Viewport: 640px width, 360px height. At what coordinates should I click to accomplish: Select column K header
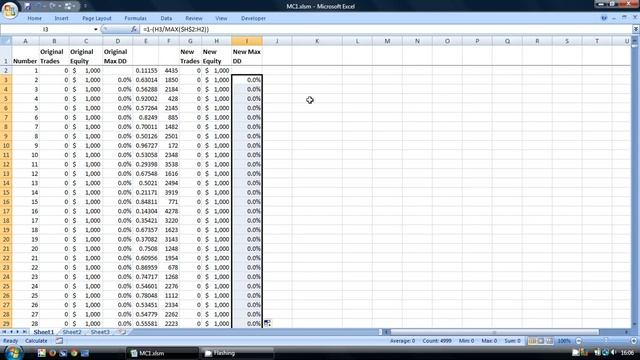pos(317,41)
